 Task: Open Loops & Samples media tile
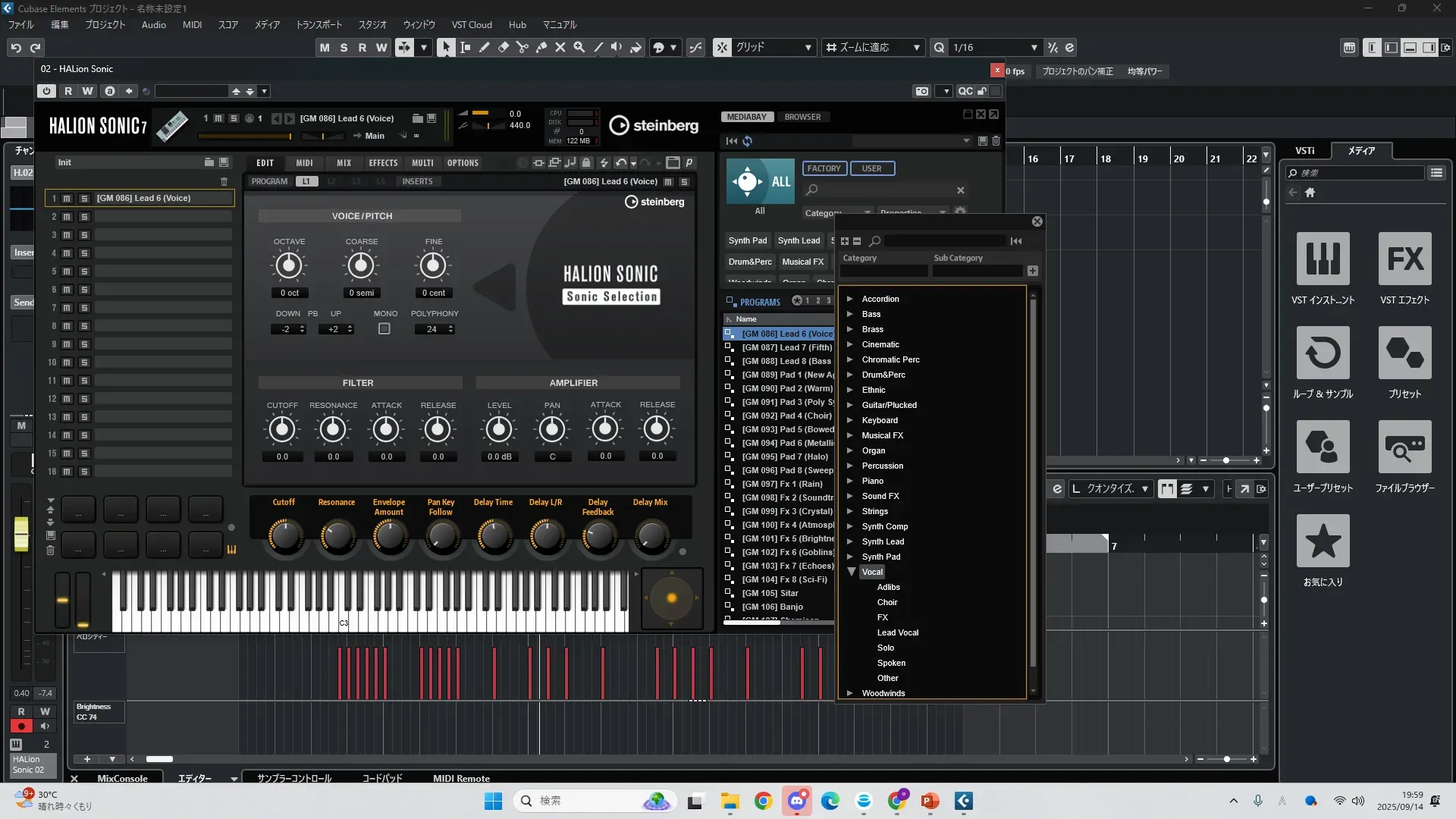click(1323, 353)
